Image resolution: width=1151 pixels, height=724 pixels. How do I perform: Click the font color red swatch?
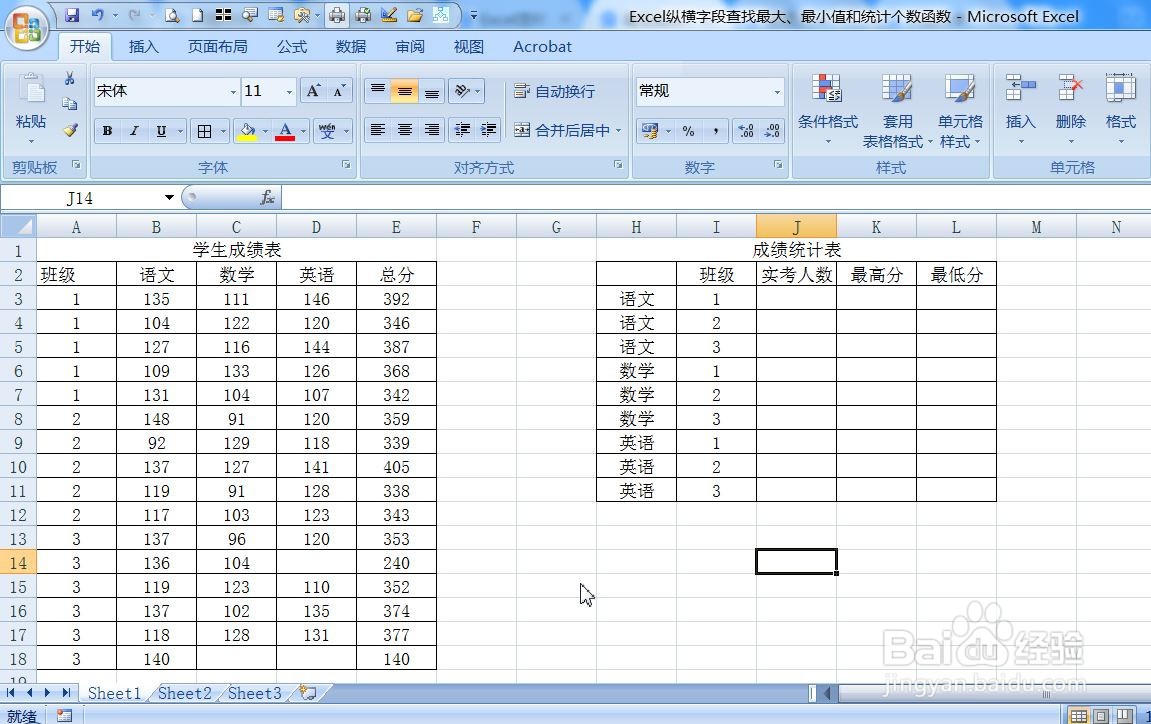click(x=287, y=136)
